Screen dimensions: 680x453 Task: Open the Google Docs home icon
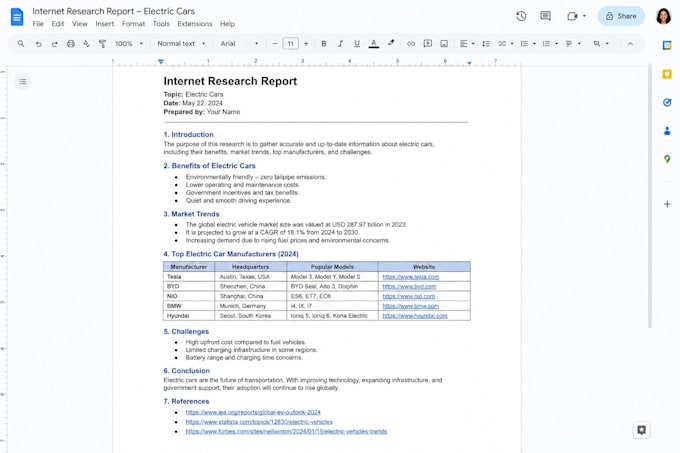point(17,17)
